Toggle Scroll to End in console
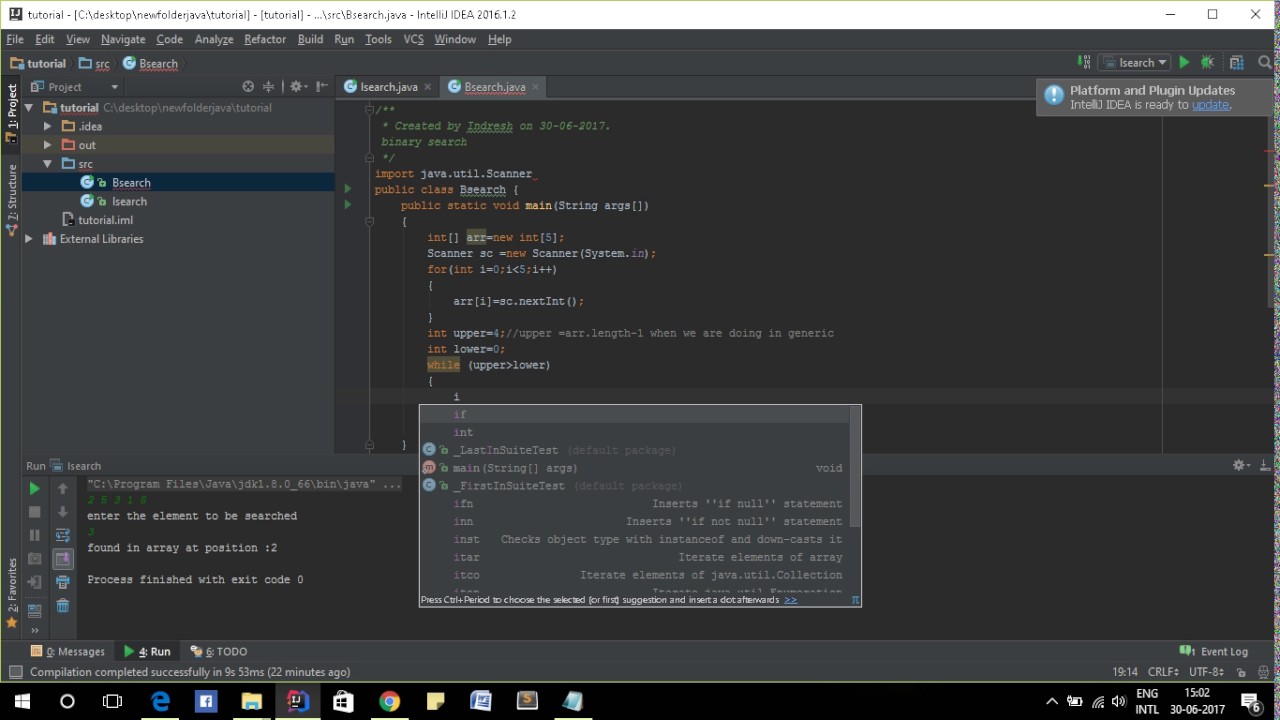1280x720 pixels. (x=62, y=559)
